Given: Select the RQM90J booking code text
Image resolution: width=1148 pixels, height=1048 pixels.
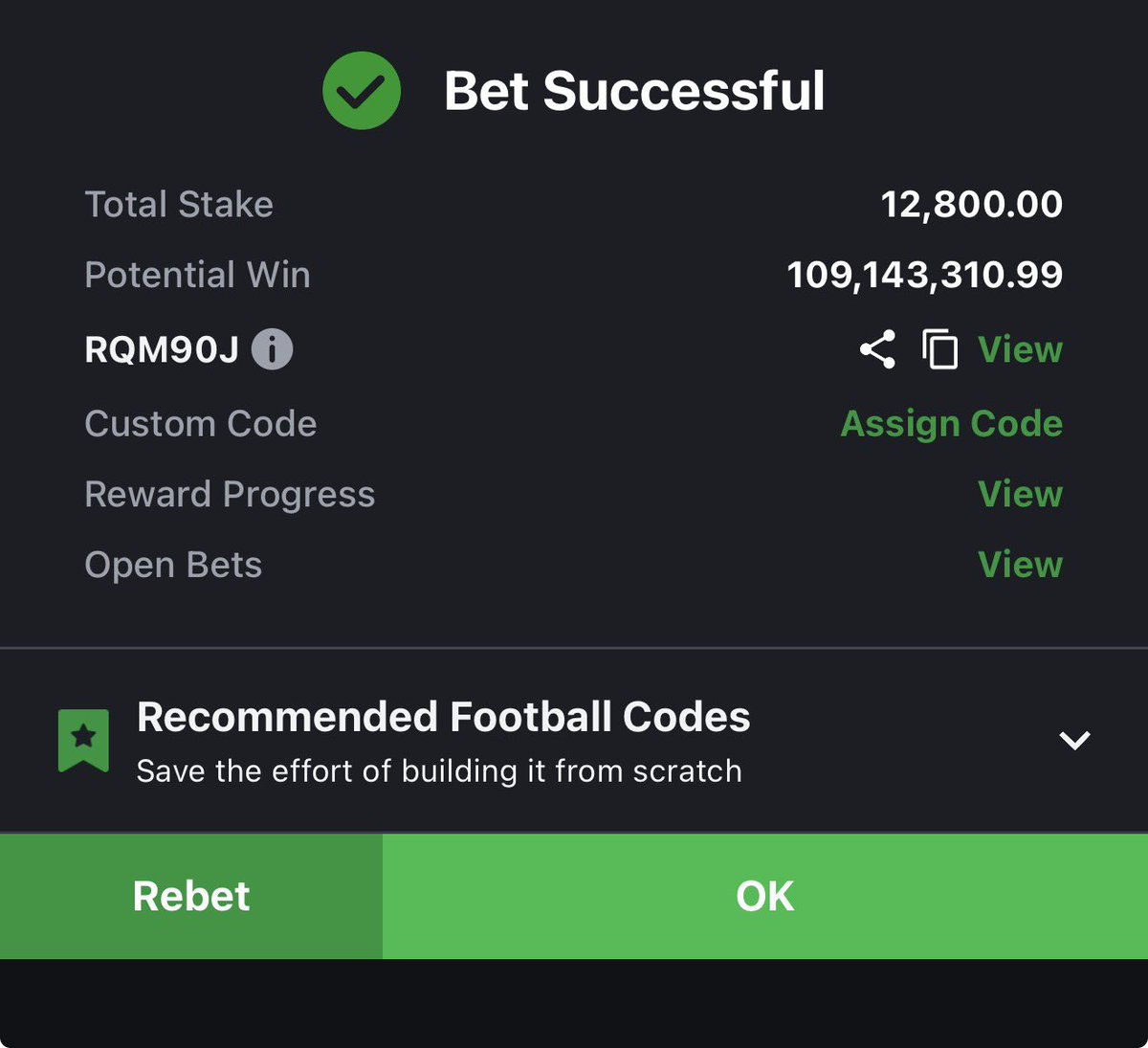Looking at the screenshot, I should click(162, 349).
